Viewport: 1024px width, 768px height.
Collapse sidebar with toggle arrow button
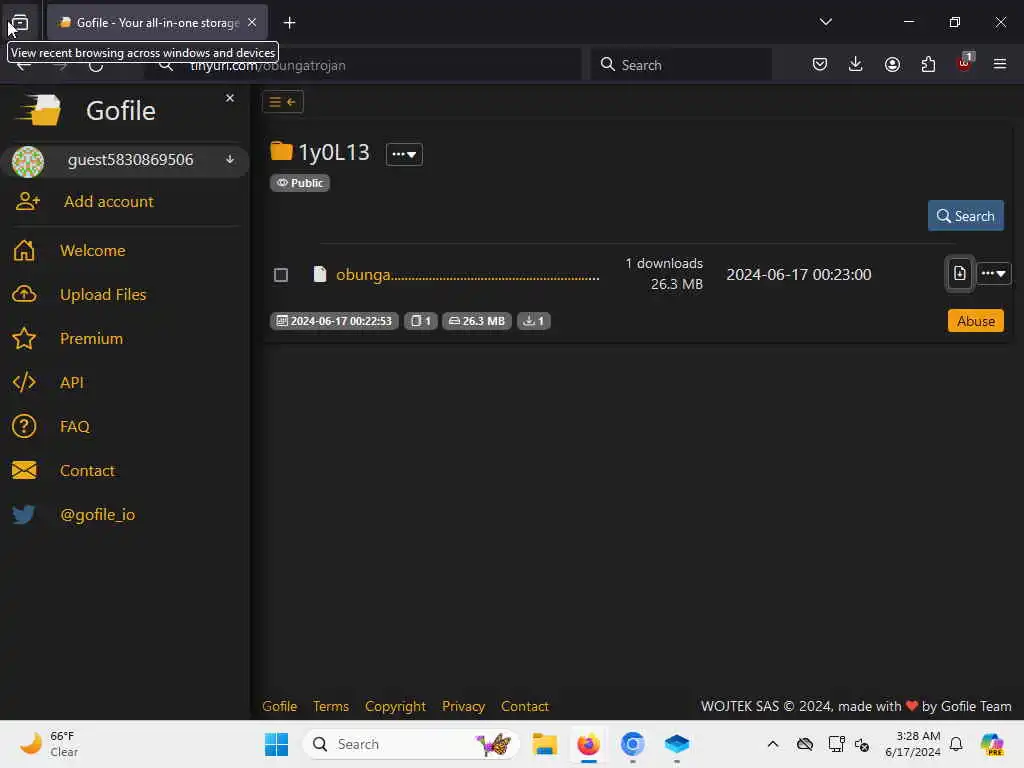click(283, 102)
